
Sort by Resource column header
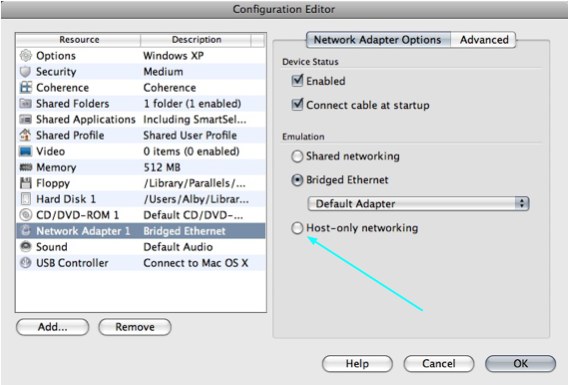point(79,40)
